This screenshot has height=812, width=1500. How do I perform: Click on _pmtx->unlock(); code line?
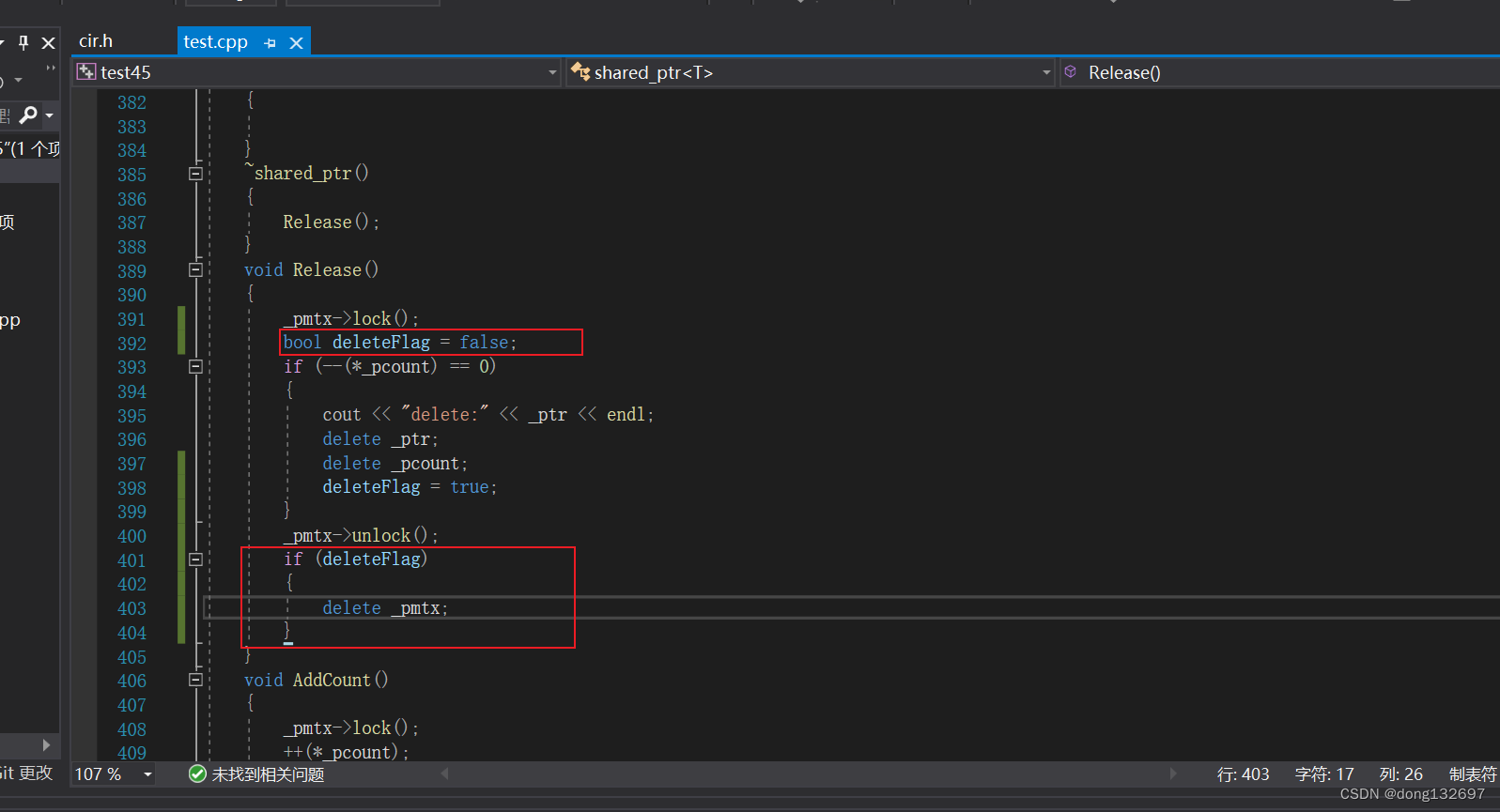361,535
